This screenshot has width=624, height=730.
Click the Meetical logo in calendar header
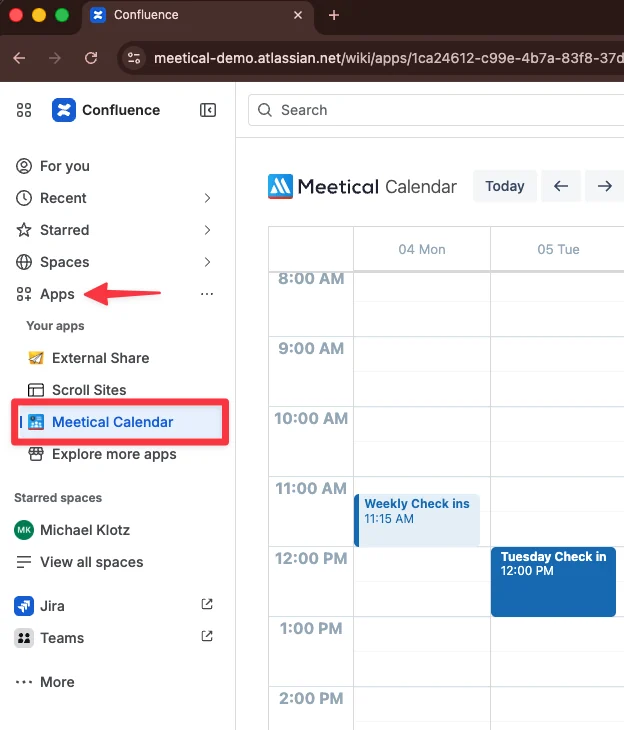(280, 187)
